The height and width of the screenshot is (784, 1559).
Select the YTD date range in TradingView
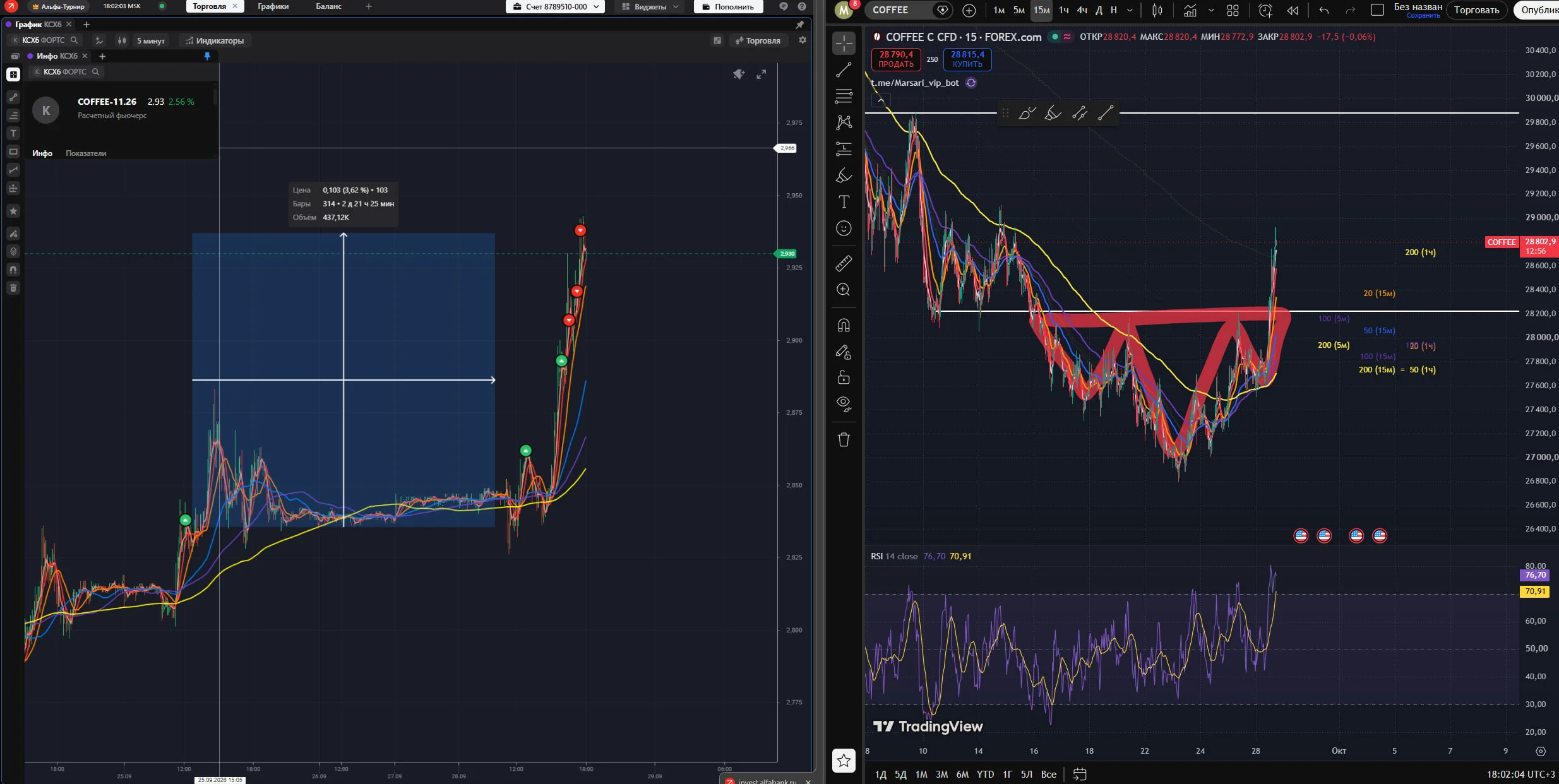(985, 775)
